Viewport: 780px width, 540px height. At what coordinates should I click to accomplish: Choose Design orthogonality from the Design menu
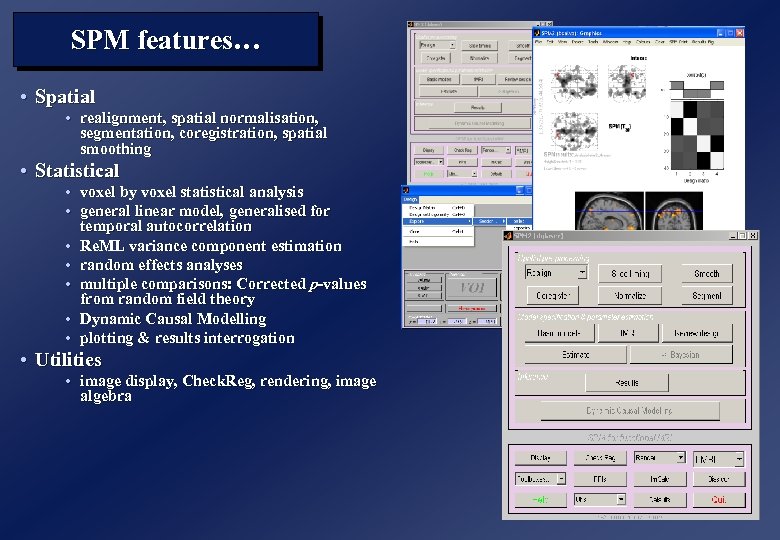(x=437, y=214)
